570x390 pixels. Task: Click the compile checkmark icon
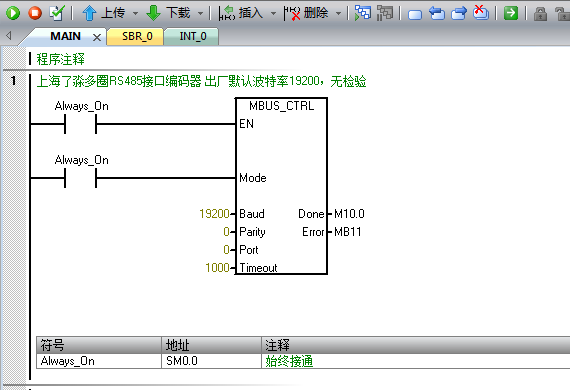pyautogui.click(x=57, y=13)
